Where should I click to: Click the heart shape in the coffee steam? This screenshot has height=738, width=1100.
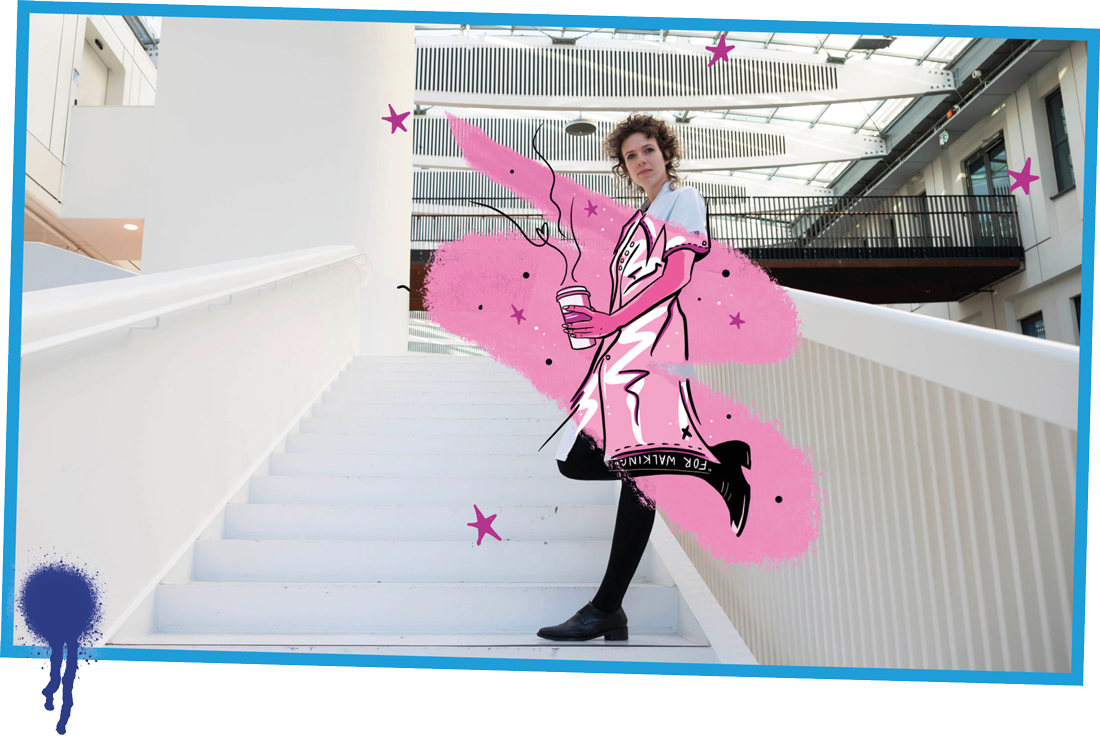(541, 231)
